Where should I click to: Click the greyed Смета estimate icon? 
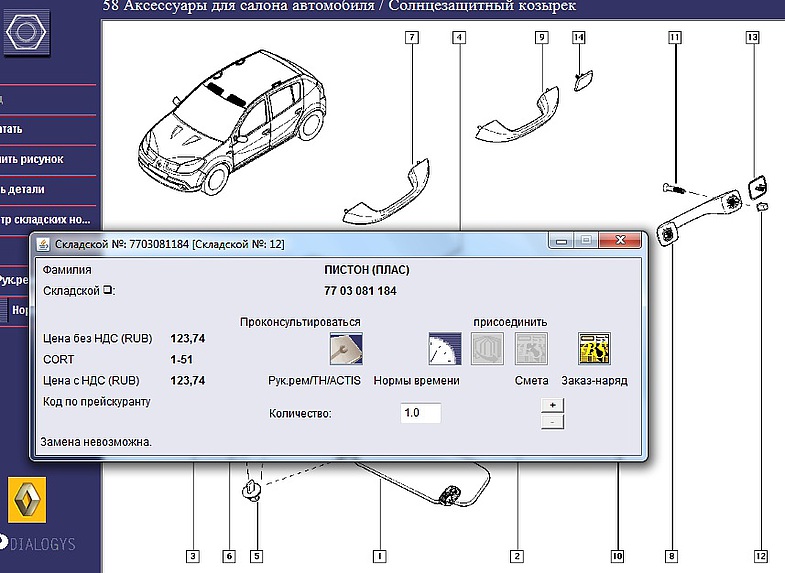tap(531, 349)
